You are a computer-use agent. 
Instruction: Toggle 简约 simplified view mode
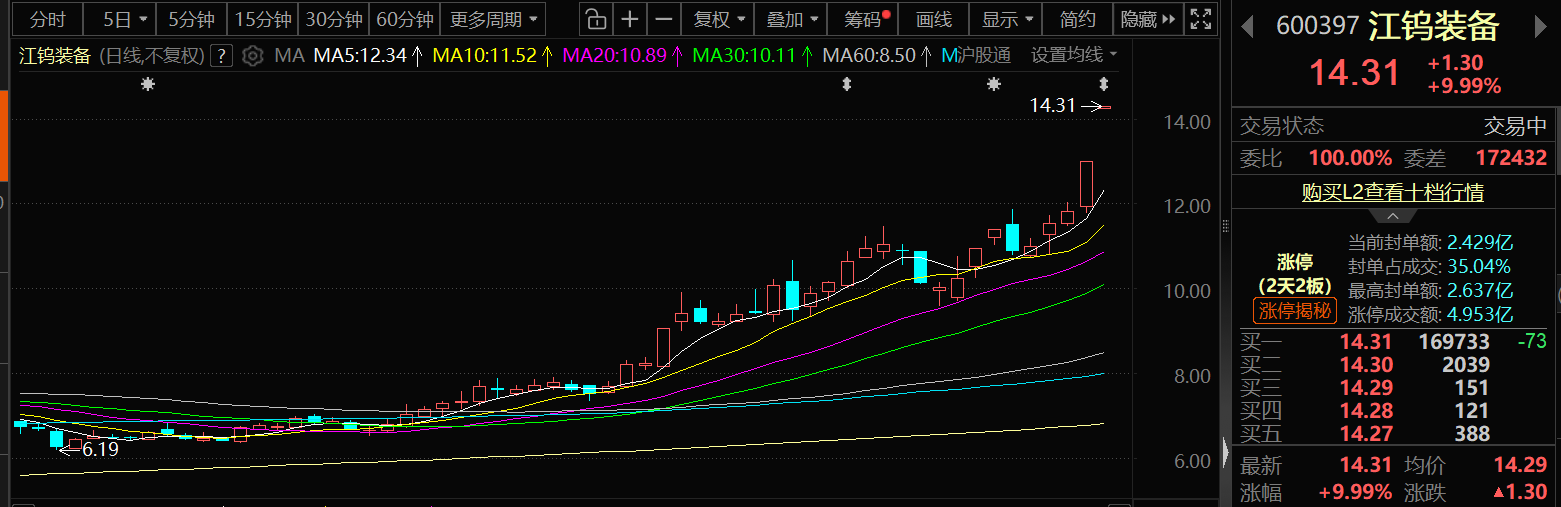point(1077,19)
